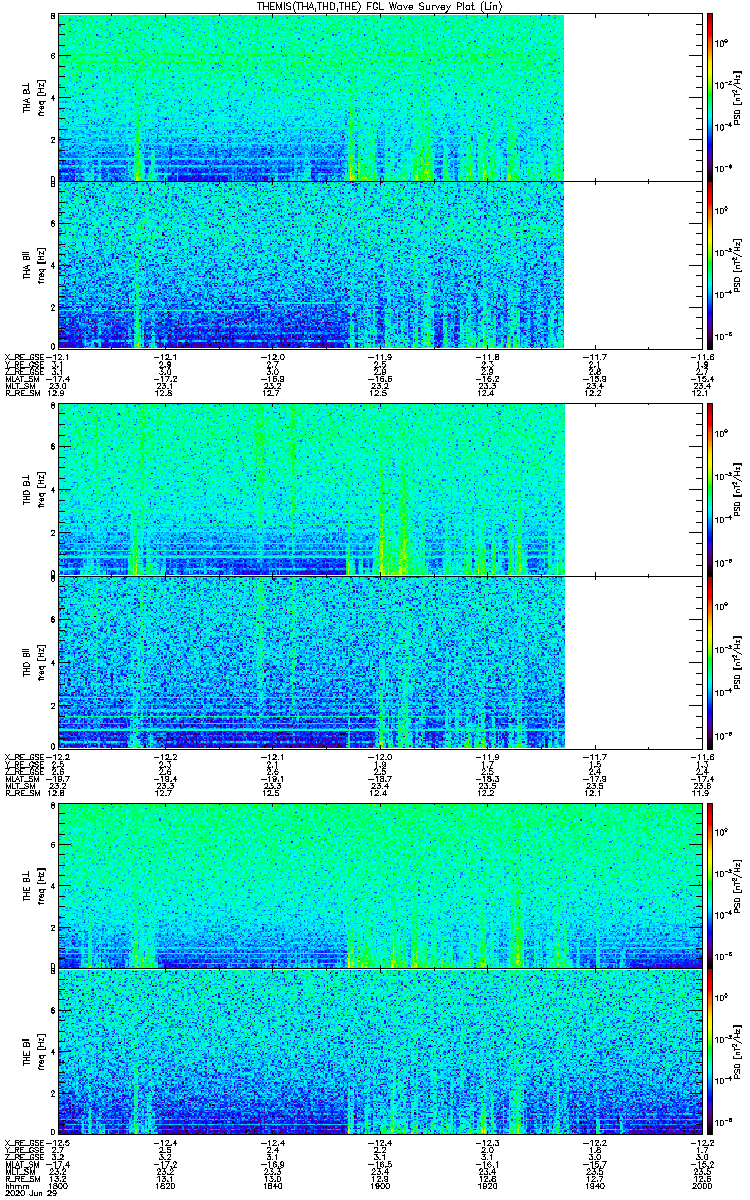The height and width of the screenshot is (1200, 750).
Task: Click the 1840 time tick label
Action: [x=272, y=1186]
